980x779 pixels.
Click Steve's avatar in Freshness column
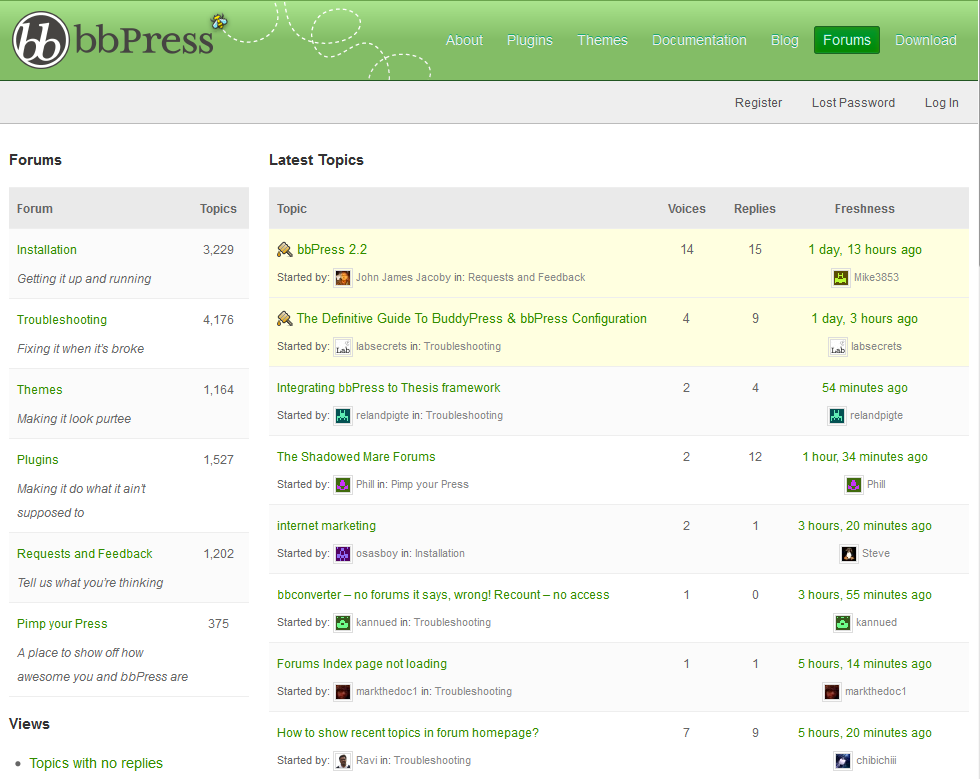click(x=849, y=554)
